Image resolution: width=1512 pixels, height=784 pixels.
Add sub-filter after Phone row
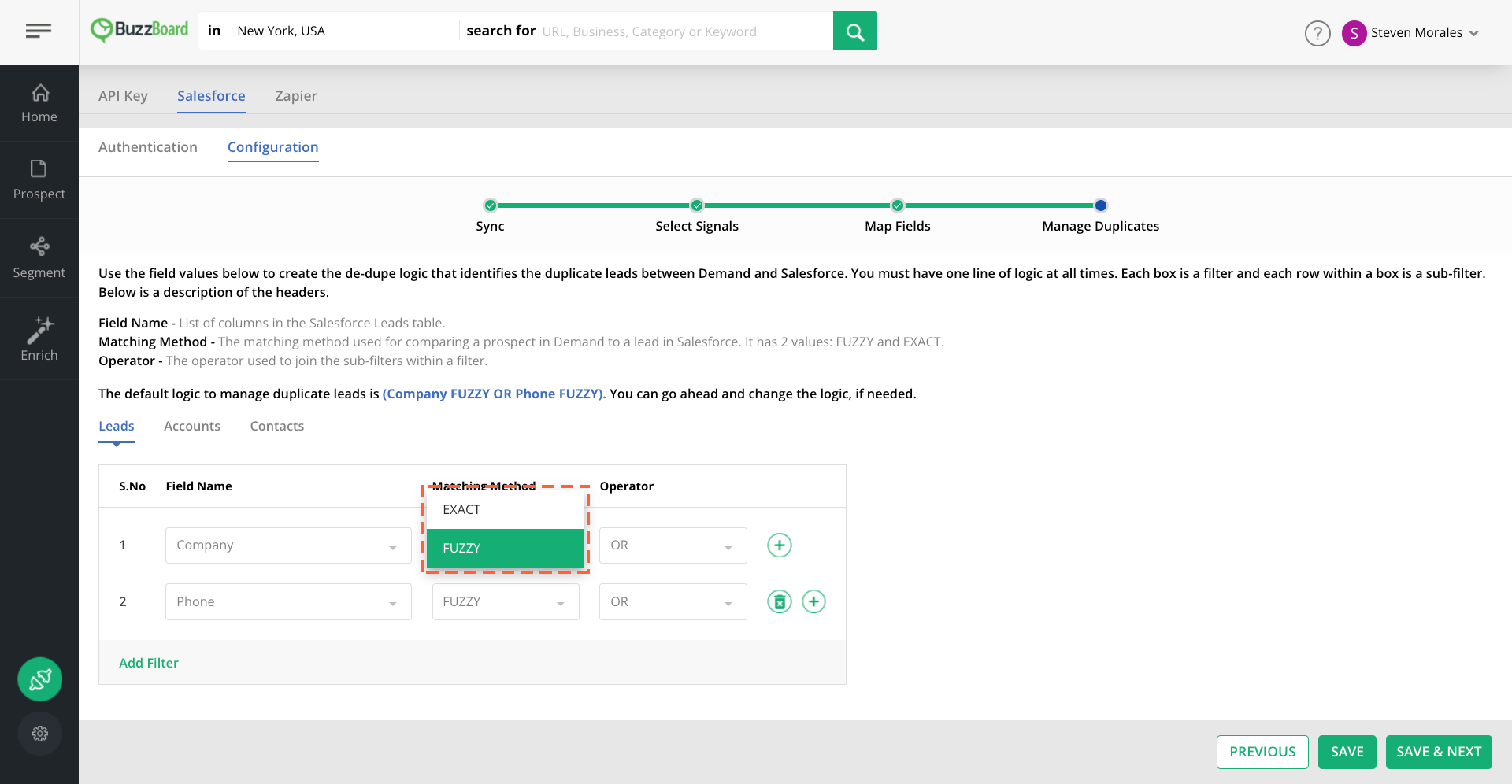coord(813,601)
